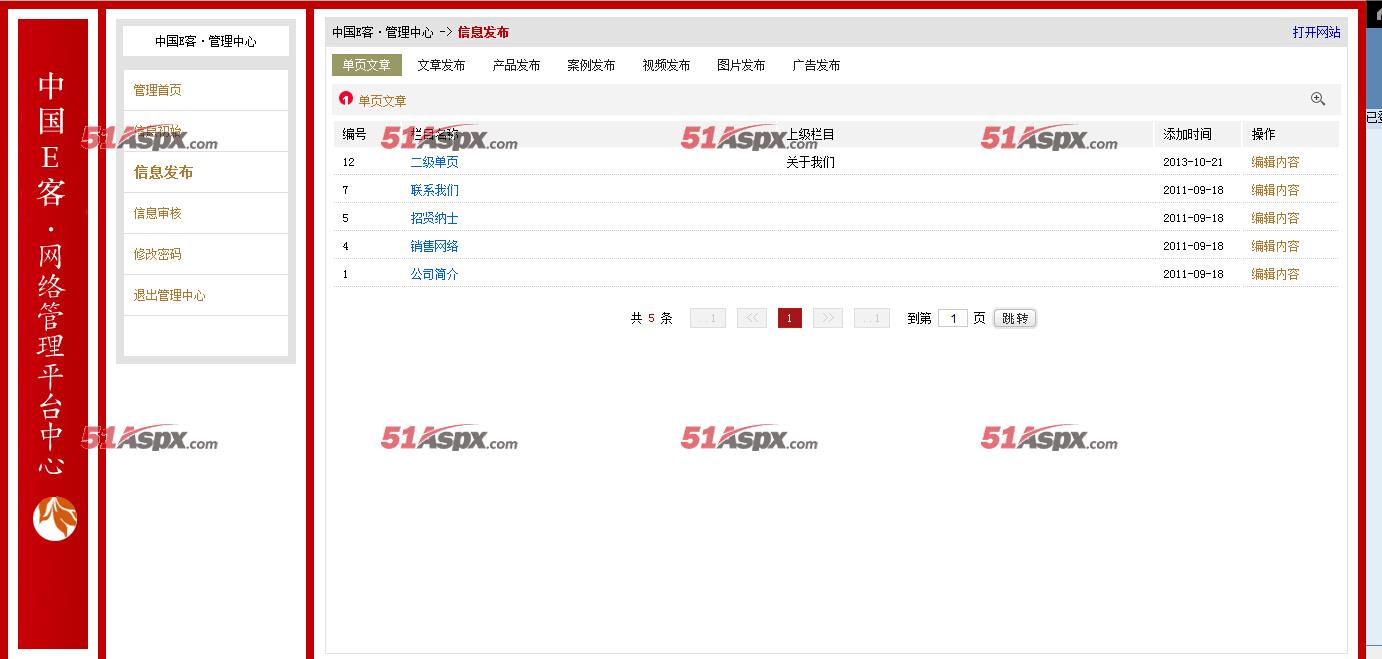Click the 关于我们 parent column cell
The height and width of the screenshot is (659, 1382).
tap(810, 162)
